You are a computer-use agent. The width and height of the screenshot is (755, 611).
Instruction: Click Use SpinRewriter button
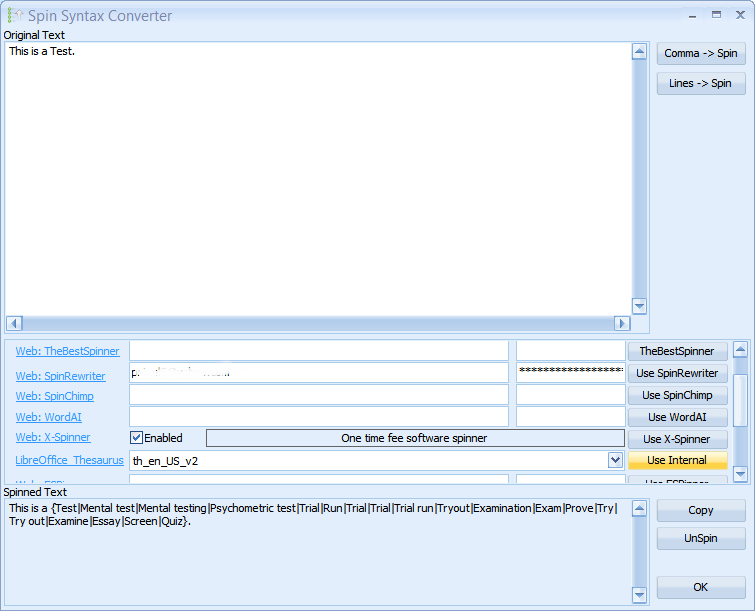point(677,373)
